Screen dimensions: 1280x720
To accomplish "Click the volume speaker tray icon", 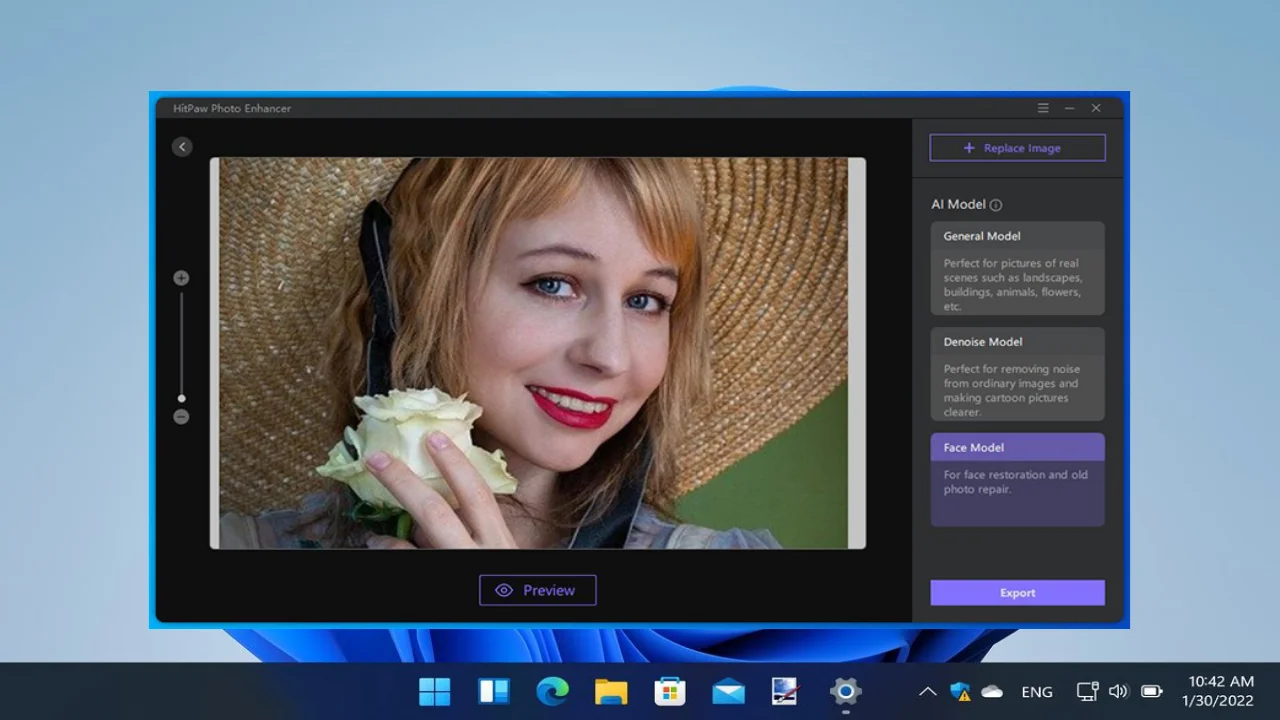I will [1118, 691].
